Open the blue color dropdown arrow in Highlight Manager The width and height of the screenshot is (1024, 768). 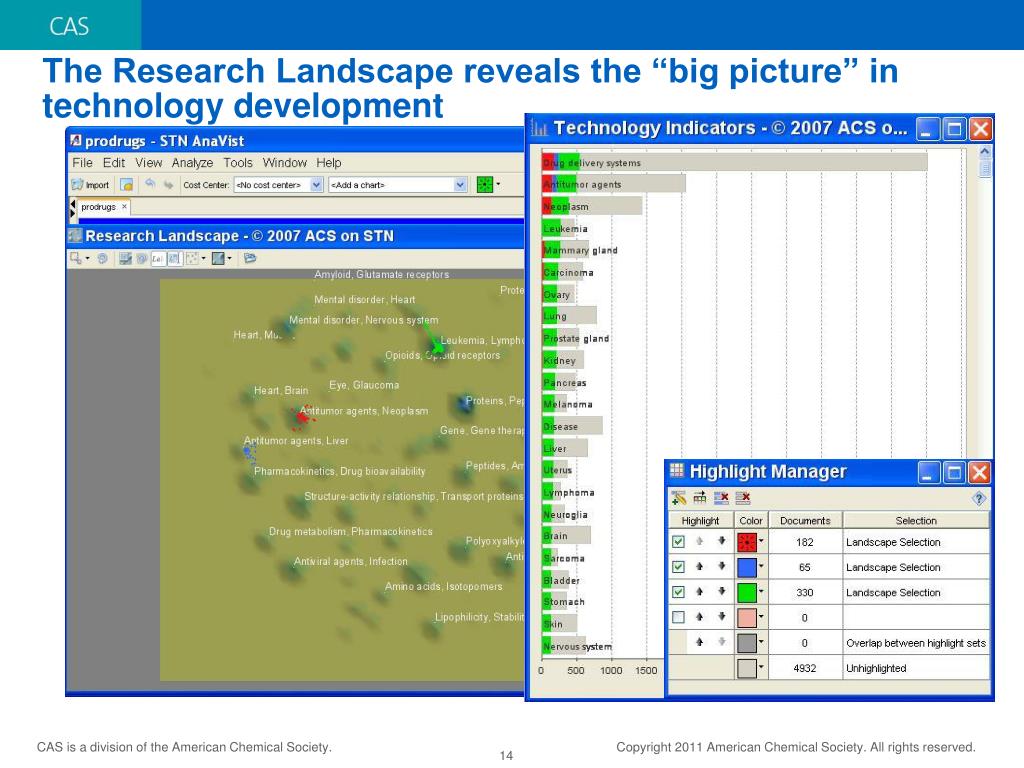[x=761, y=567]
